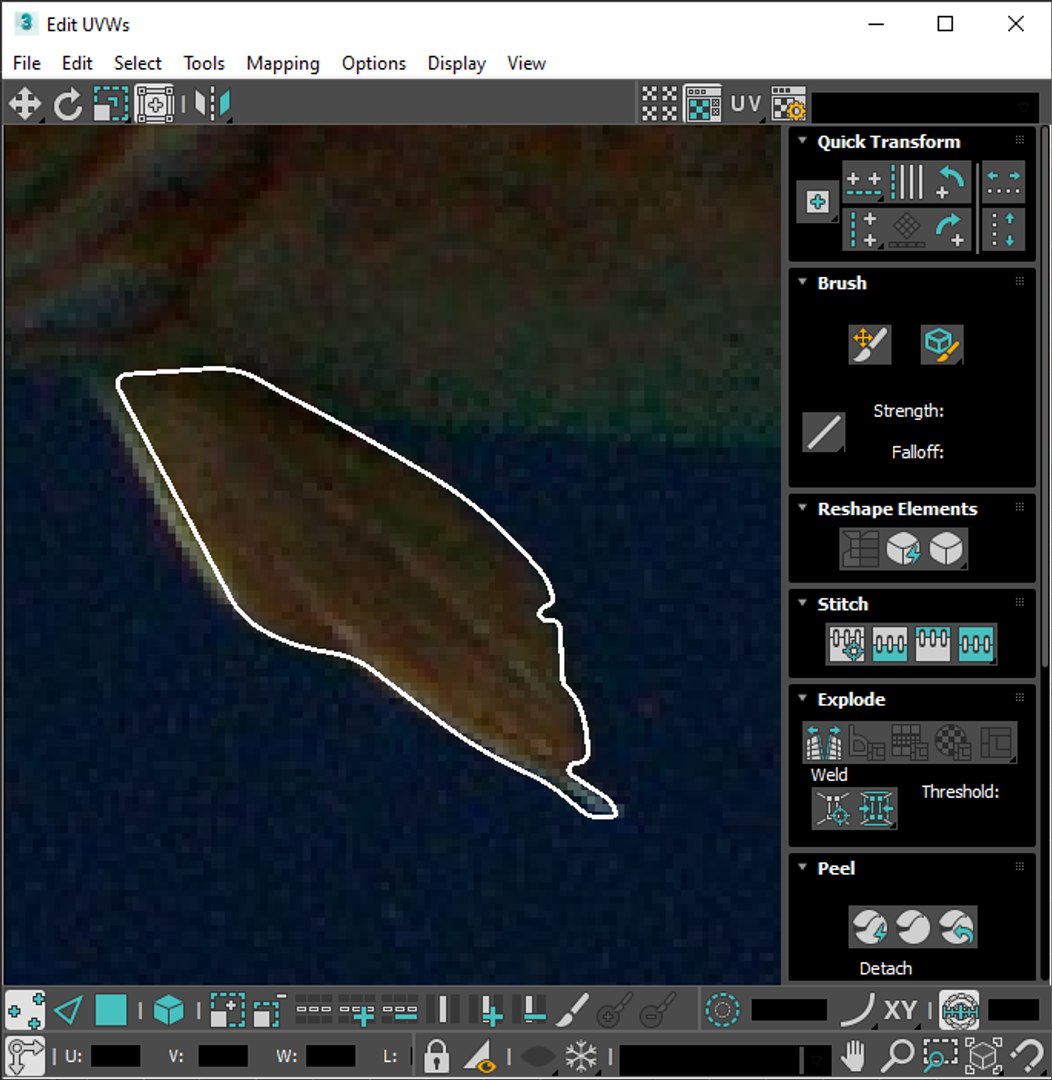
Task: Activate the Paint Move brush
Action: tap(869, 344)
